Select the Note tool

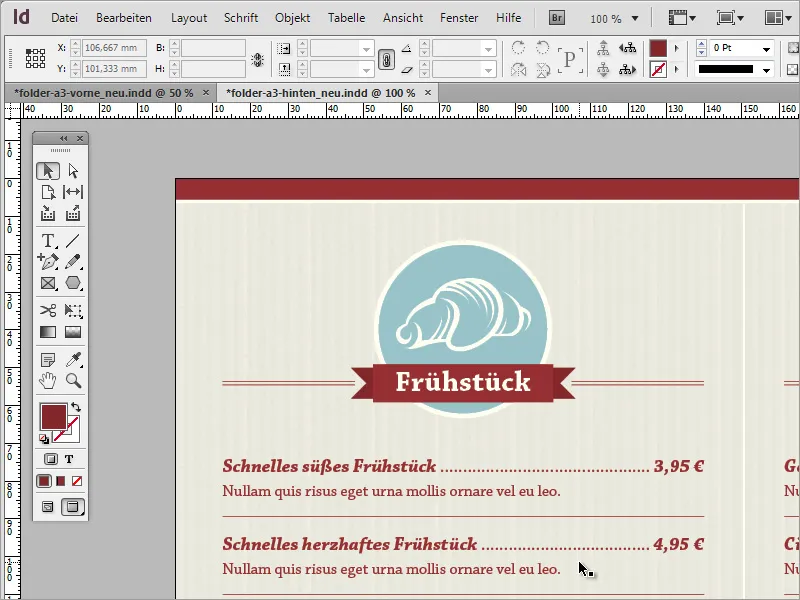pos(48,360)
